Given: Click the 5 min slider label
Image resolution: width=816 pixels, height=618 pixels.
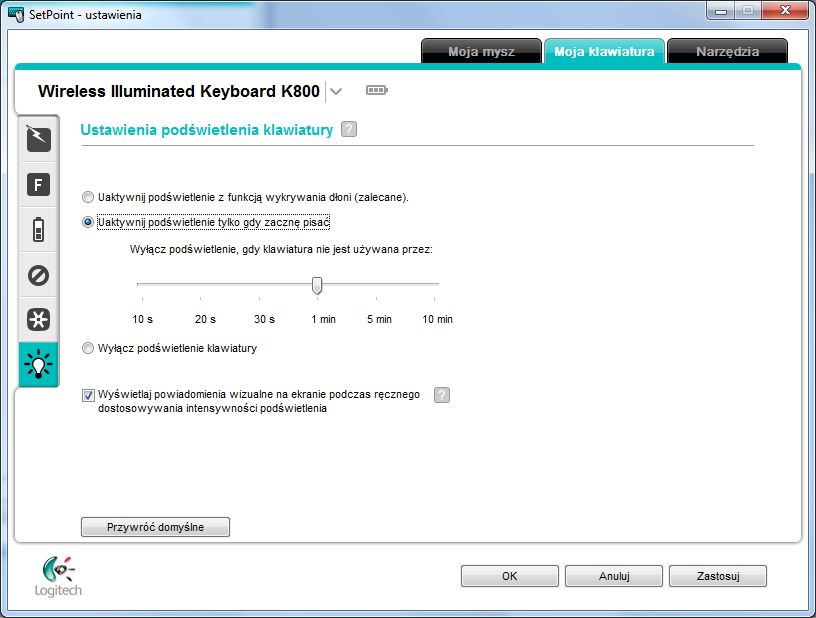Looking at the screenshot, I should 379,319.
